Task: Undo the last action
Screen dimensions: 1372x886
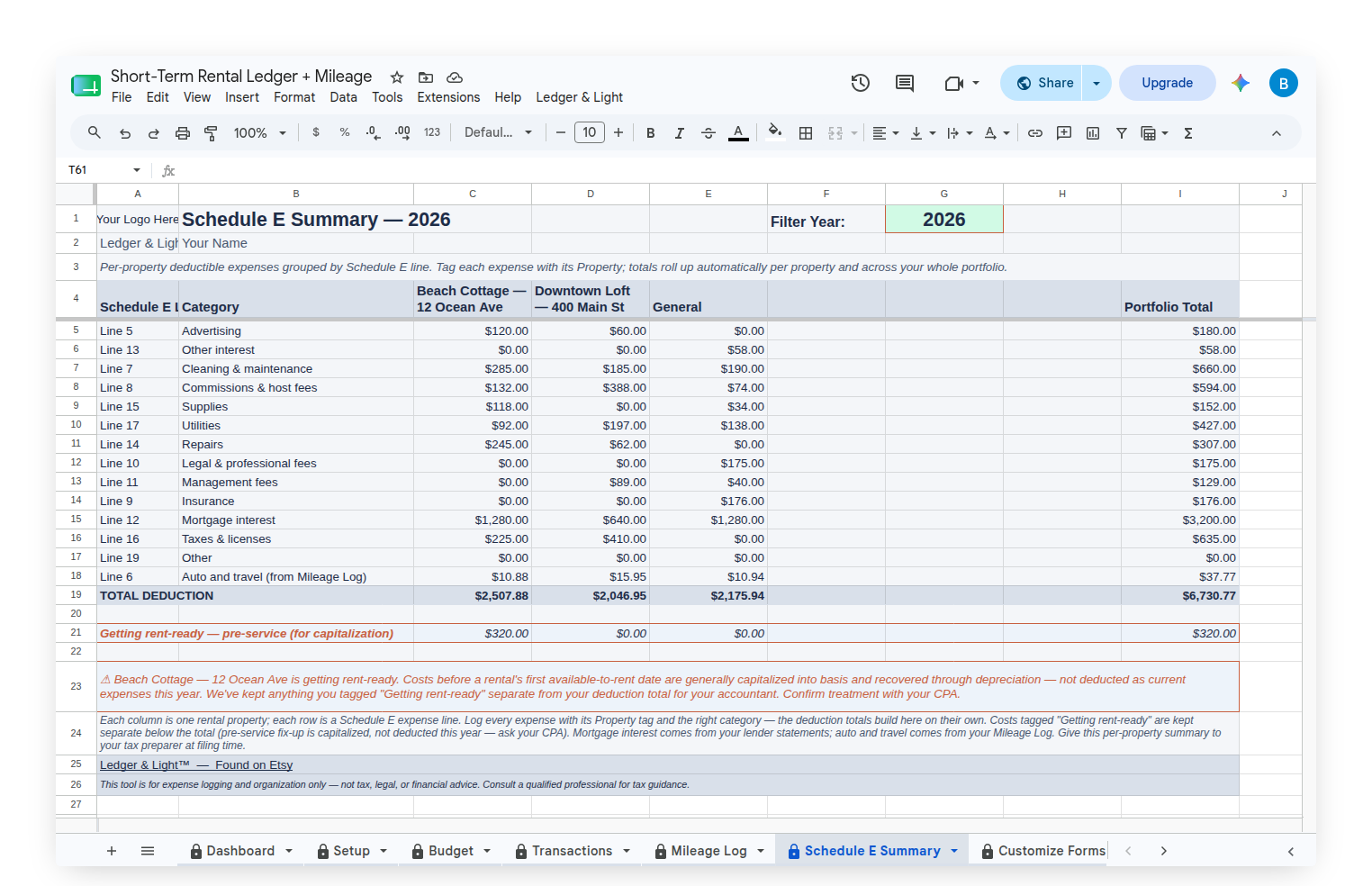Action: [x=125, y=132]
